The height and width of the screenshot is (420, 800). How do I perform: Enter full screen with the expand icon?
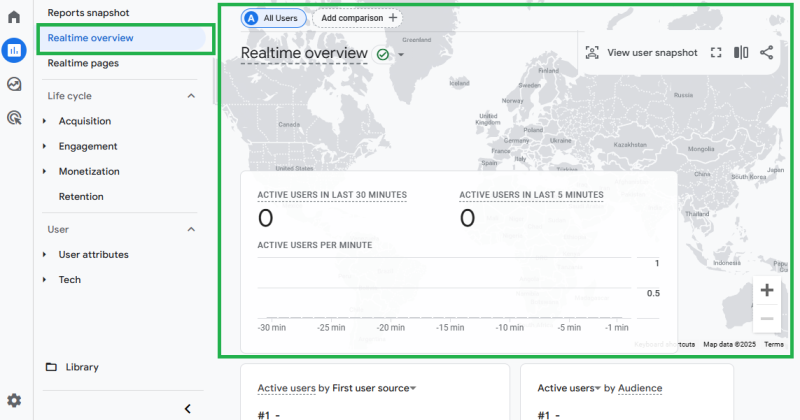(716, 53)
